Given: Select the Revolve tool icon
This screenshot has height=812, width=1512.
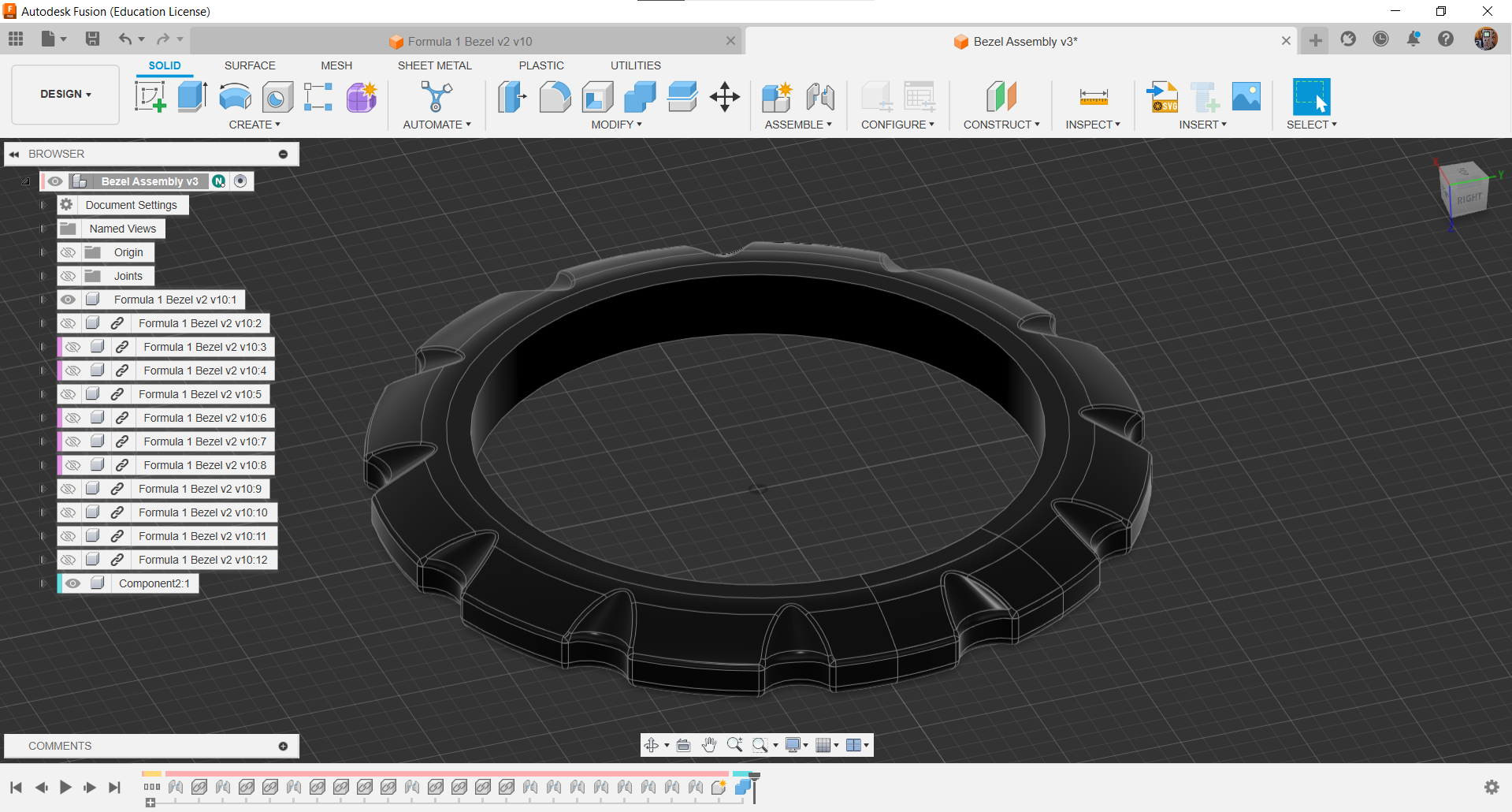Looking at the screenshot, I should (x=235, y=97).
